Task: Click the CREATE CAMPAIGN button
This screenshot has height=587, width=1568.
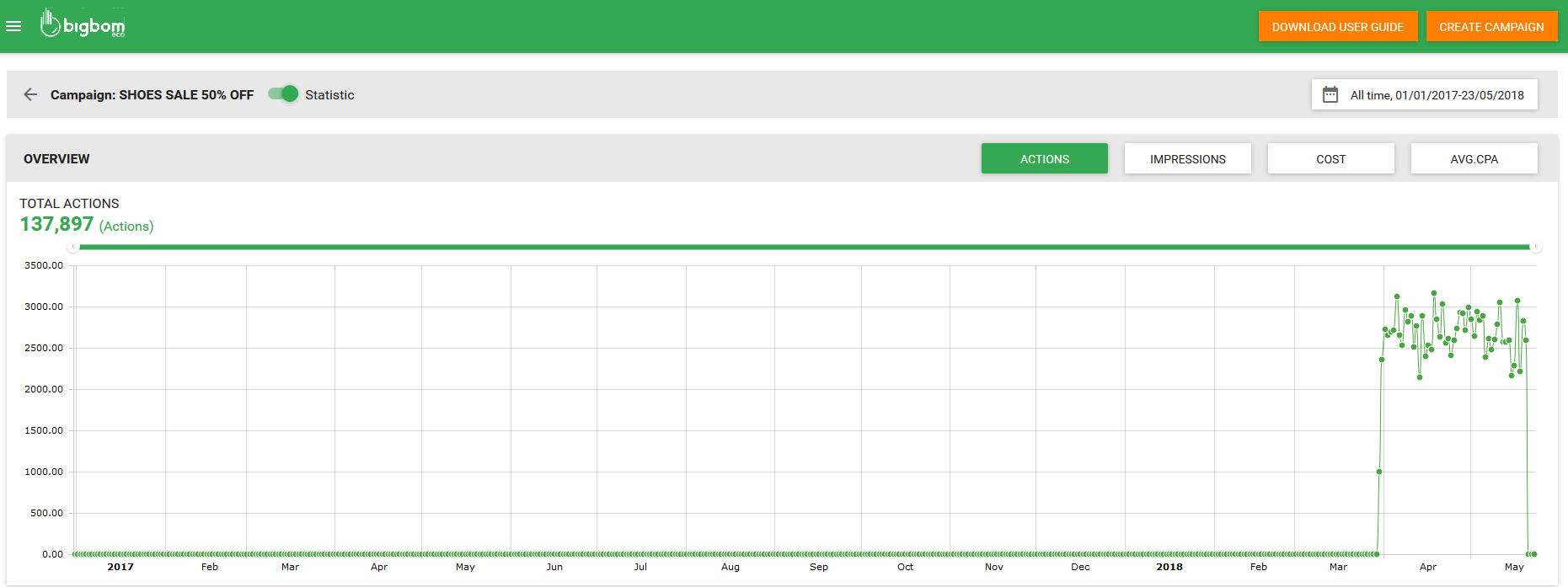Action: coord(1491,27)
